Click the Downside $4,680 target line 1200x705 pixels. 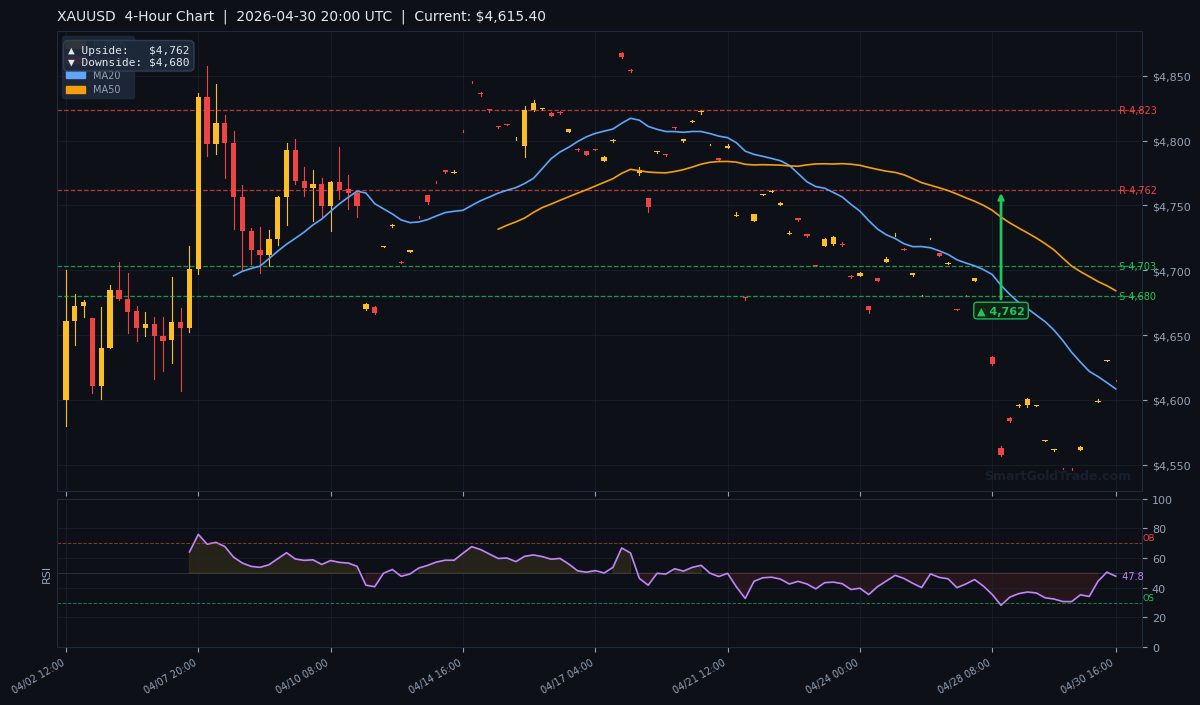(x=128, y=63)
